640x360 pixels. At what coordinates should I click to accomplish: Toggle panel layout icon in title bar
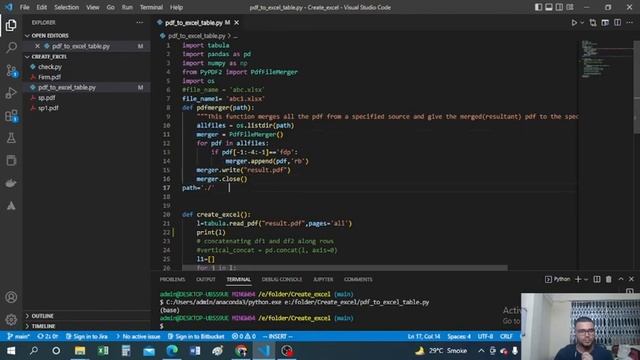(x=549, y=7)
